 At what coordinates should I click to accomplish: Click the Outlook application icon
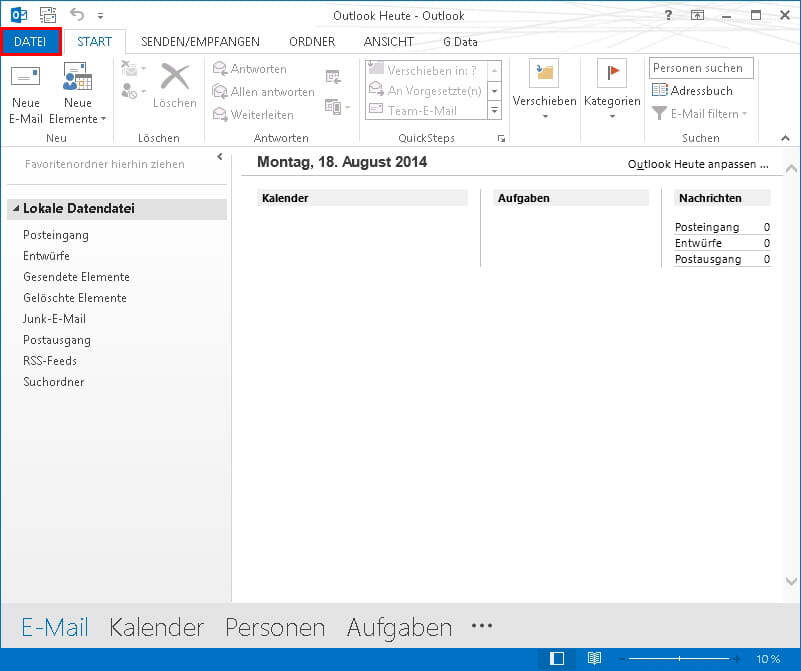click(x=19, y=15)
